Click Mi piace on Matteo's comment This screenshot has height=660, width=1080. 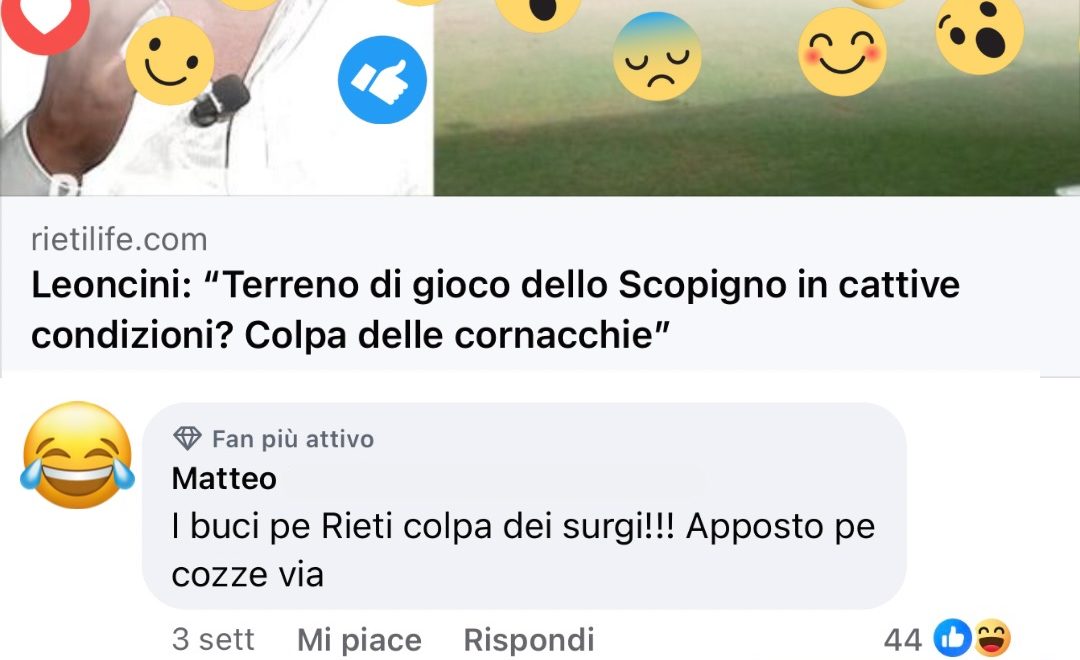pyautogui.click(x=359, y=640)
